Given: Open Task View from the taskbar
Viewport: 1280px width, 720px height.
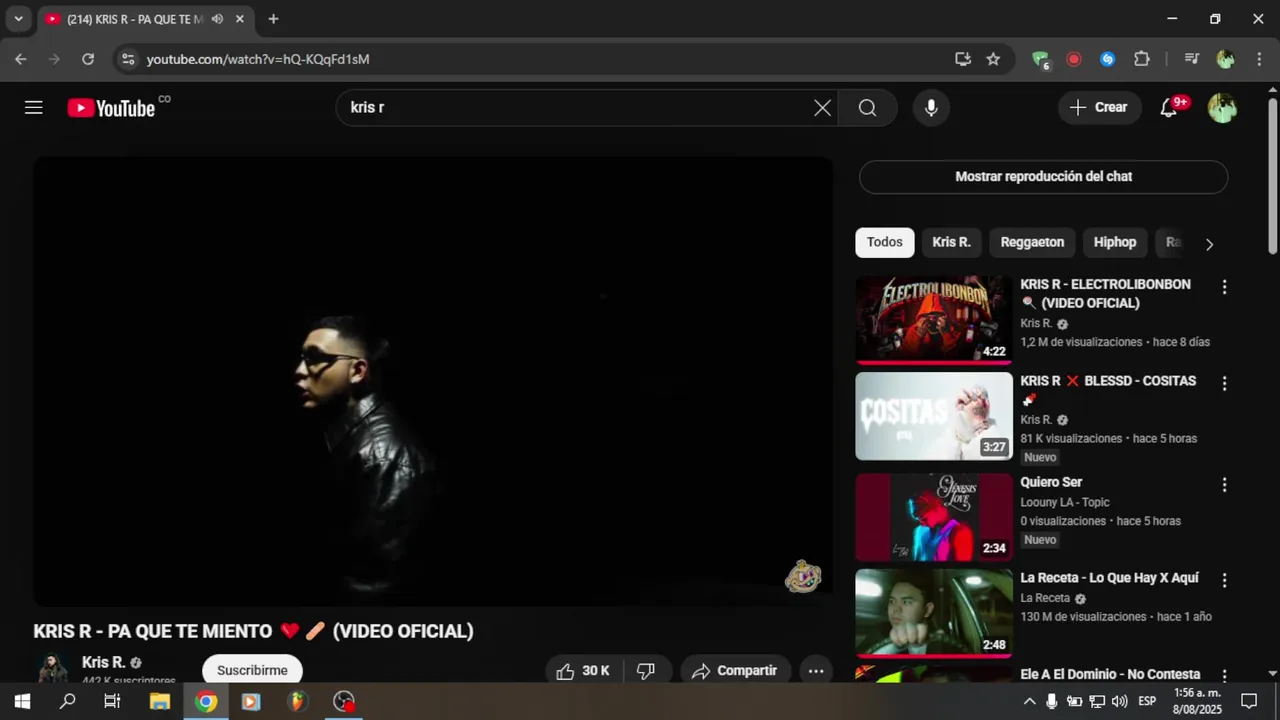Looking at the screenshot, I should [x=112, y=701].
